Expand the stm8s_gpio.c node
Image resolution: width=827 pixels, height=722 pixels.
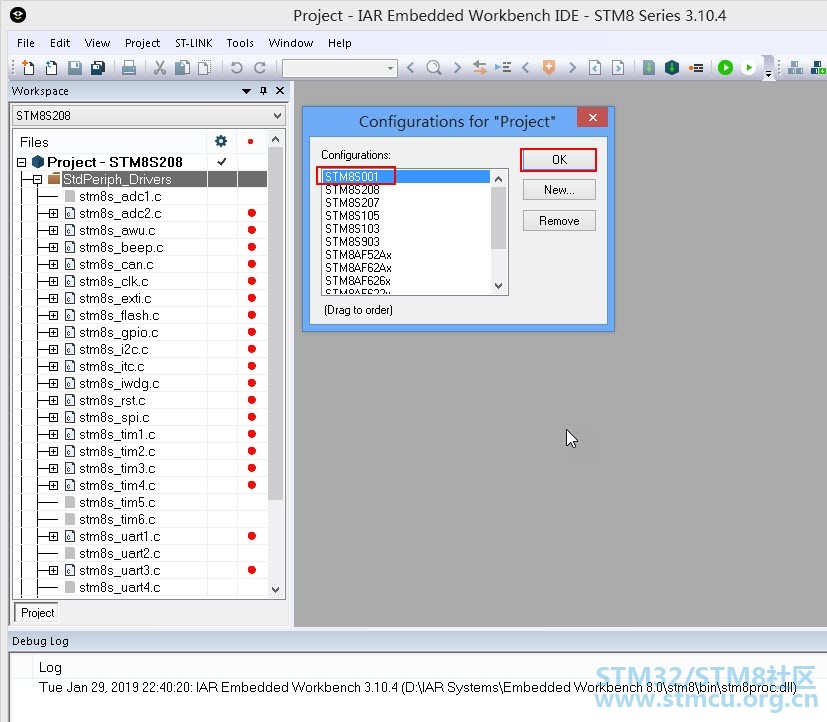click(x=53, y=332)
